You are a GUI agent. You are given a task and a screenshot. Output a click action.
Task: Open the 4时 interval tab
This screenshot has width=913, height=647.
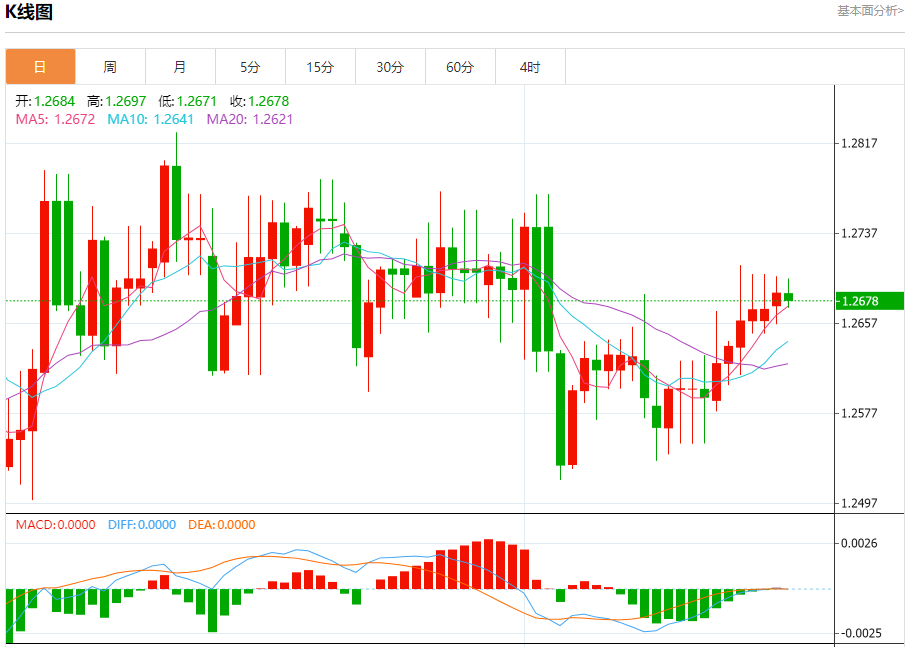click(529, 67)
